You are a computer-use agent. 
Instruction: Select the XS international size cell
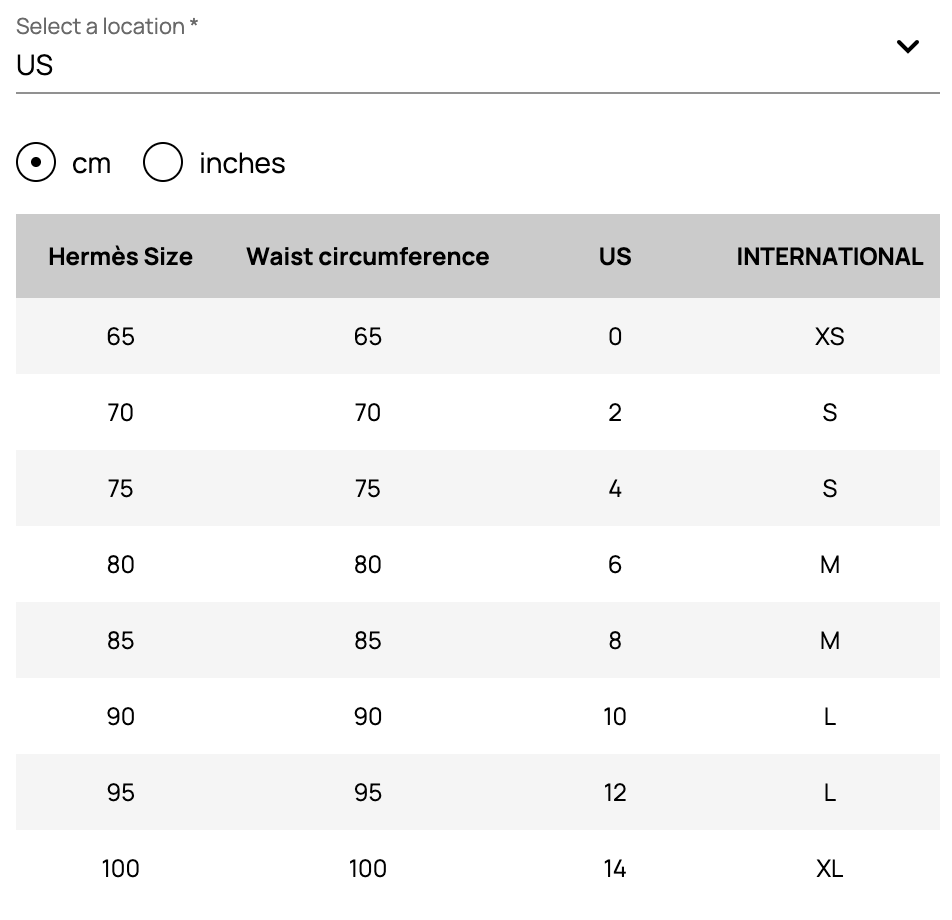[x=829, y=336]
